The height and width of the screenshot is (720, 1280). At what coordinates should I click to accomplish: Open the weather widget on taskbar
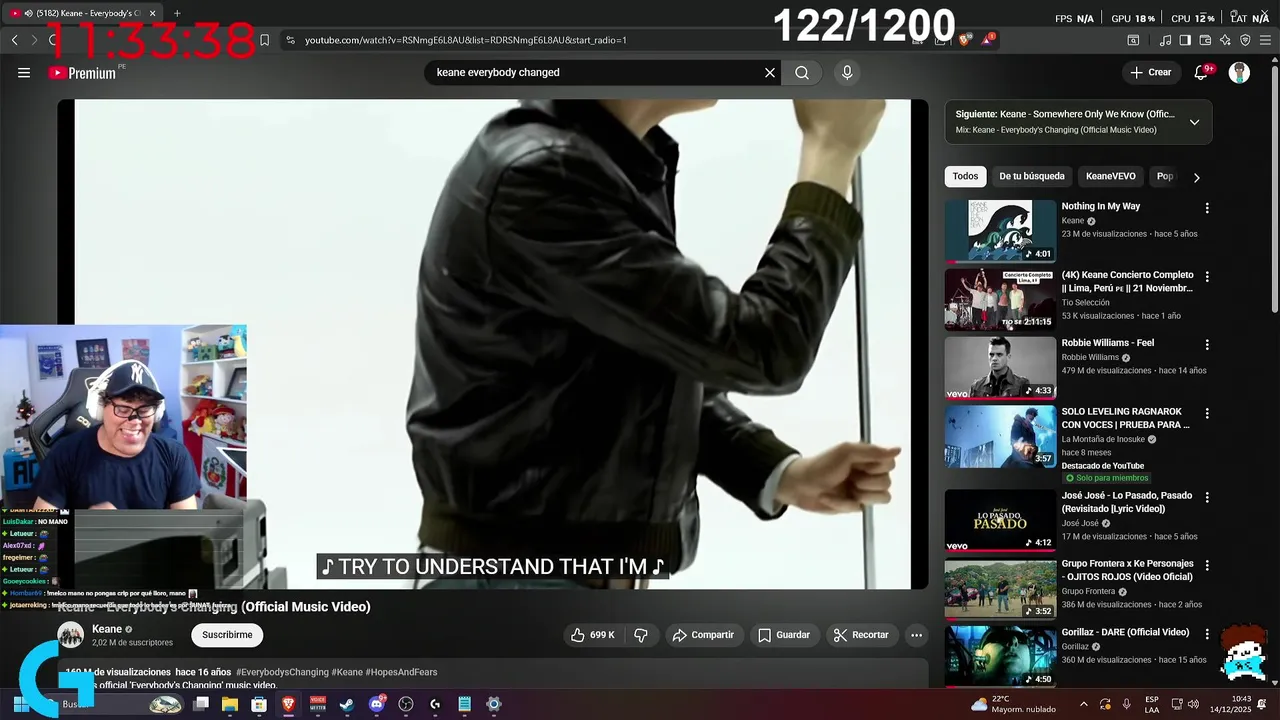tap(1013, 704)
